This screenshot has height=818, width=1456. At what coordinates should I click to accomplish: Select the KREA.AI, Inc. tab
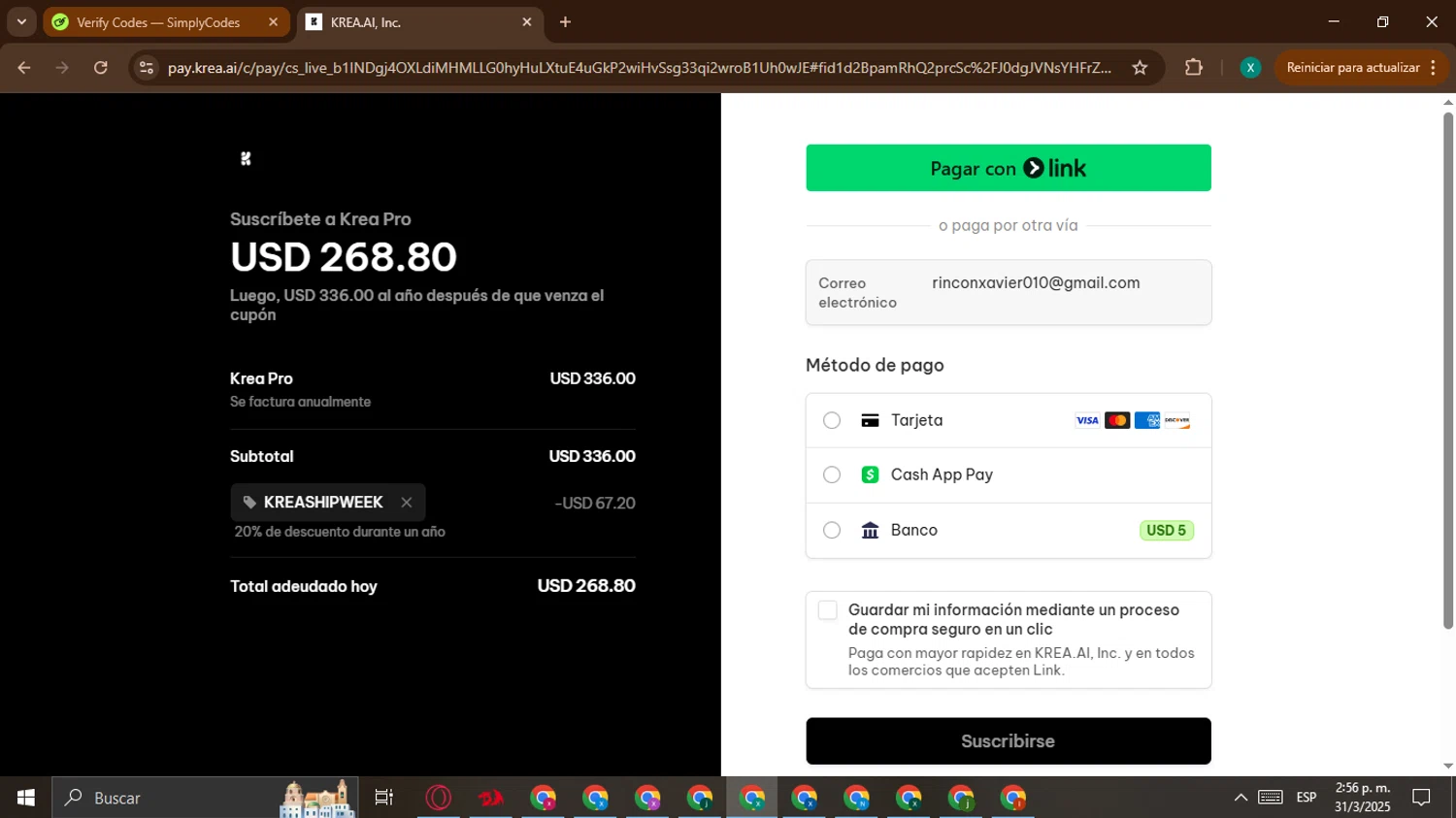(x=420, y=22)
